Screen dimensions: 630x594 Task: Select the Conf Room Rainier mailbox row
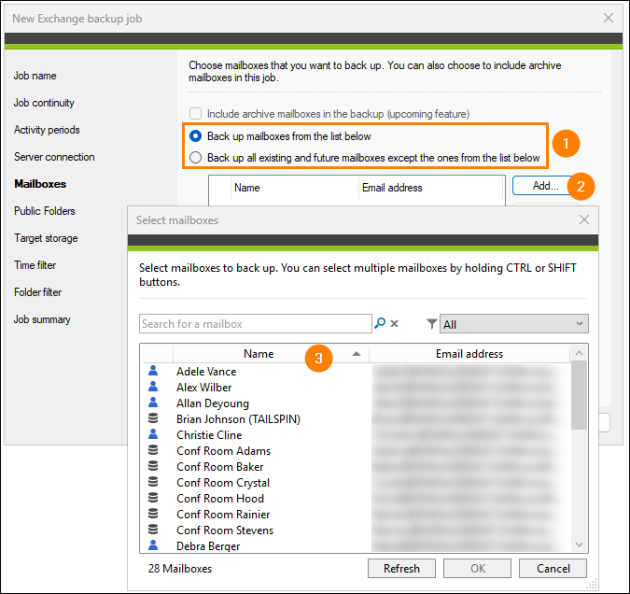point(356,514)
